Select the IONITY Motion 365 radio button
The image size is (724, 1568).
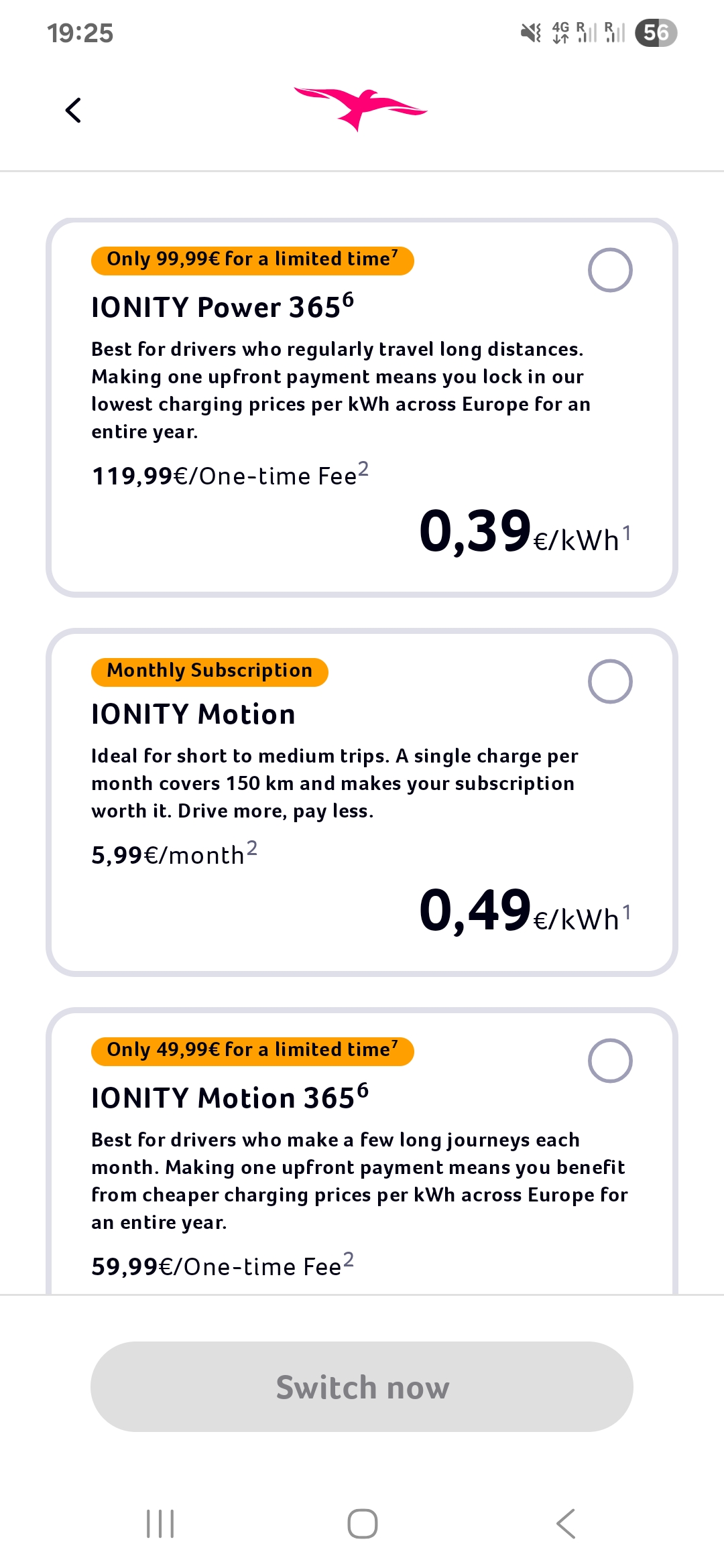(x=609, y=1061)
